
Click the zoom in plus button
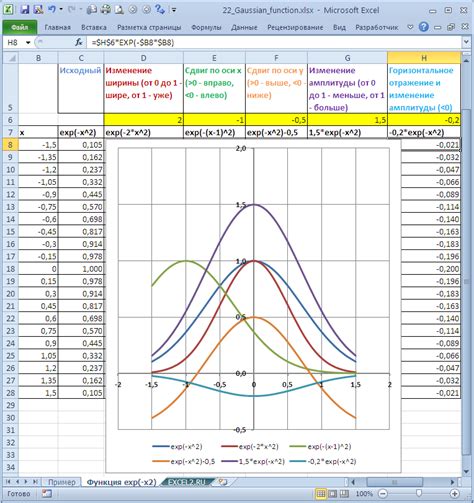click(455, 494)
